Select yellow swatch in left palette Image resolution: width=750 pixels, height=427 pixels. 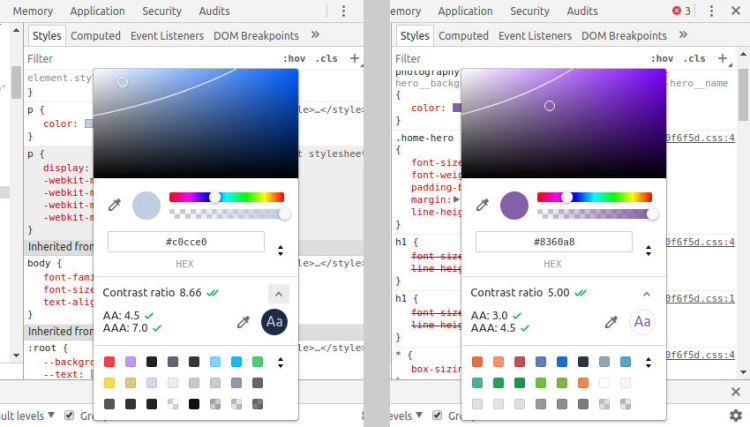coord(110,383)
